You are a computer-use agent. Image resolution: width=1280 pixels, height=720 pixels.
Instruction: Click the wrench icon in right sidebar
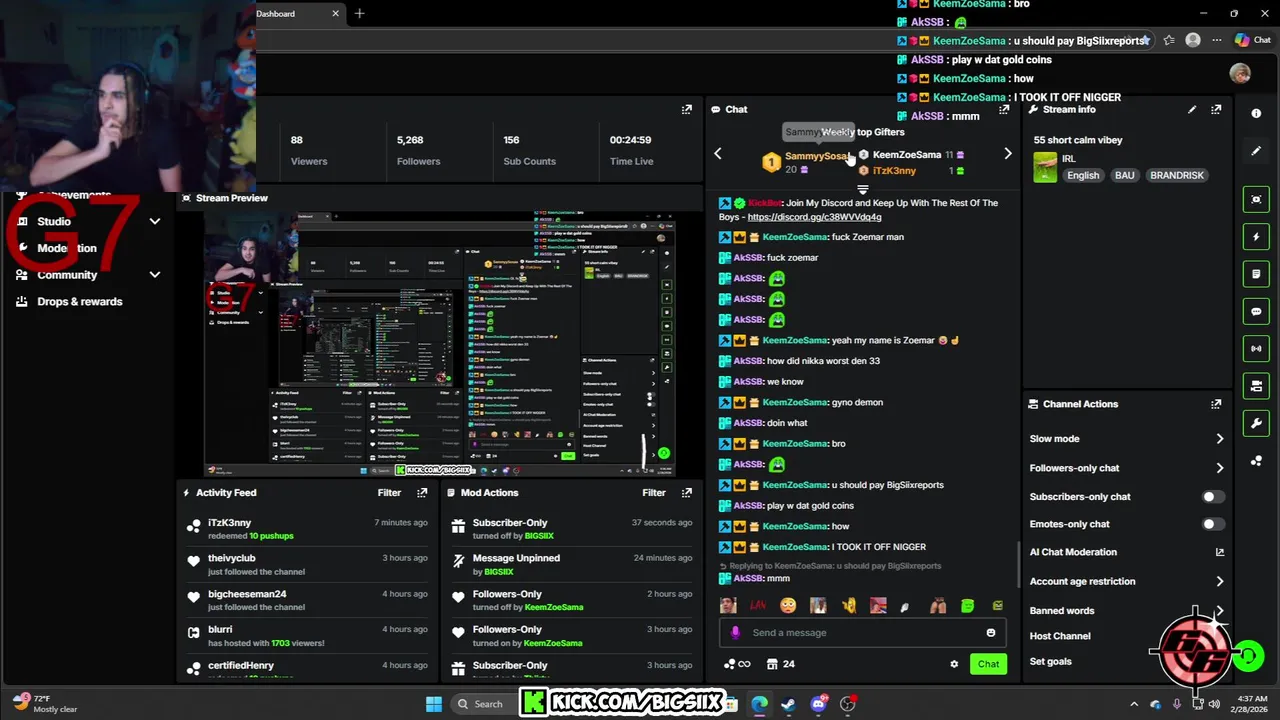tap(1257, 424)
